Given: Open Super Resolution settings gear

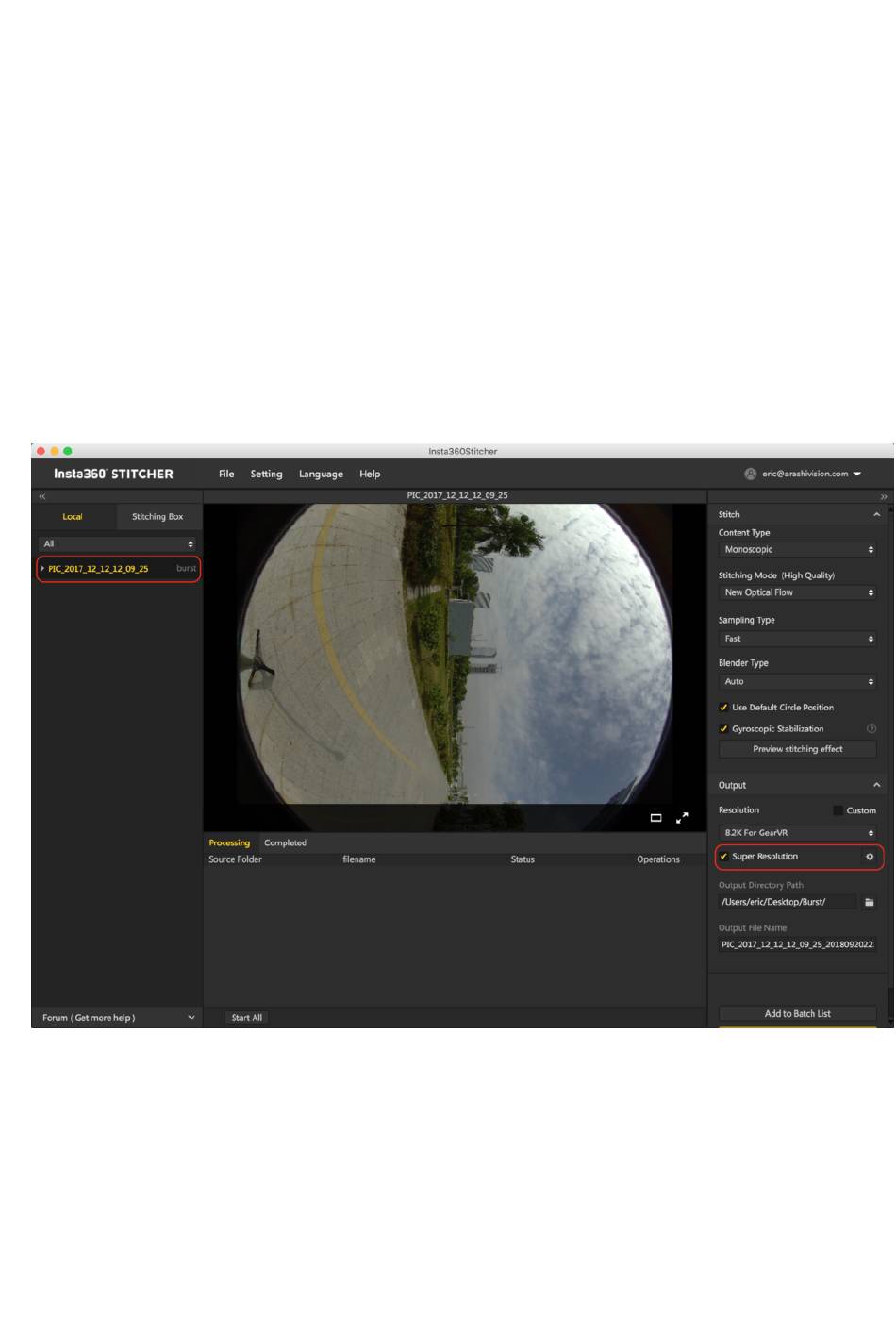Looking at the screenshot, I should point(870,857).
